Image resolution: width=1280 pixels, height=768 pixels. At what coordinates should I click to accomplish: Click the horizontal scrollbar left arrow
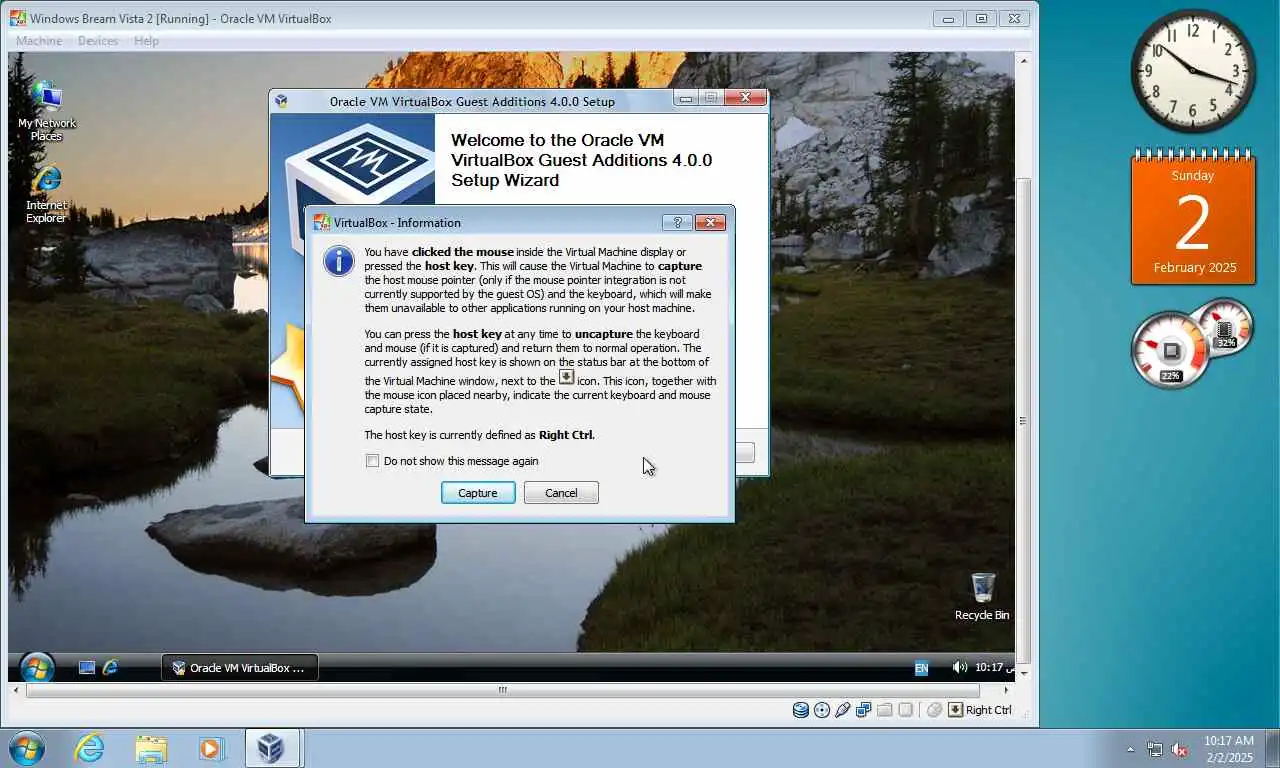pyautogui.click(x=16, y=690)
